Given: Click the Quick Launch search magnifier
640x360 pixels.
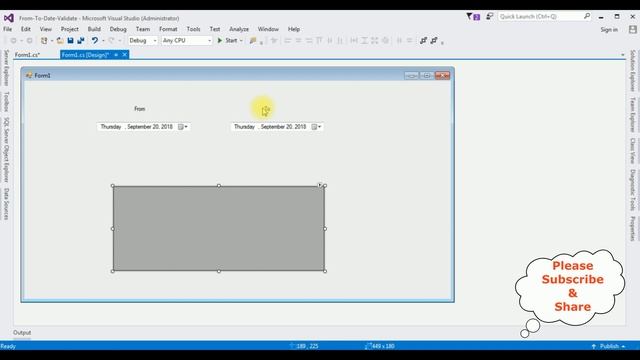Looking at the screenshot, I should pyautogui.click(x=587, y=16).
